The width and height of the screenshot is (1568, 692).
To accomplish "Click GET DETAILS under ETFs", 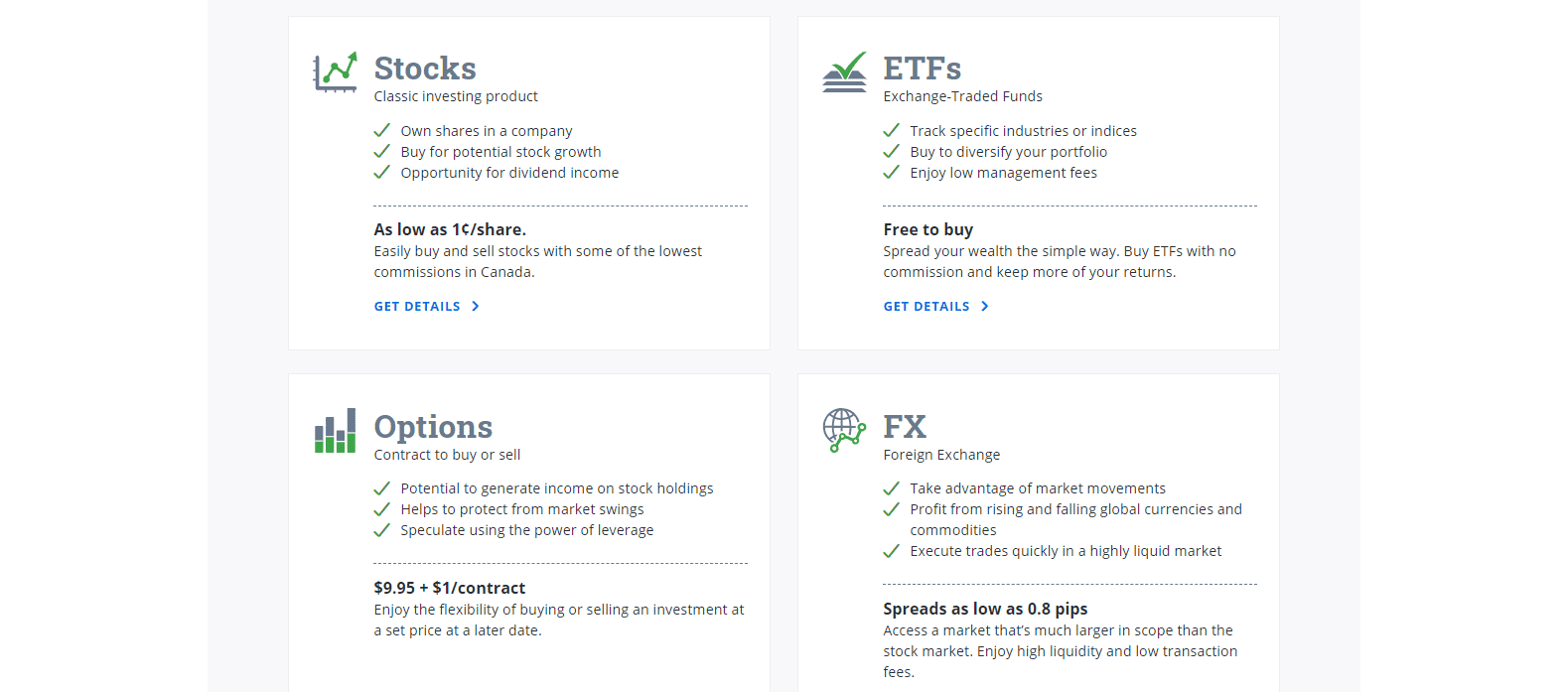I will coord(927,306).
